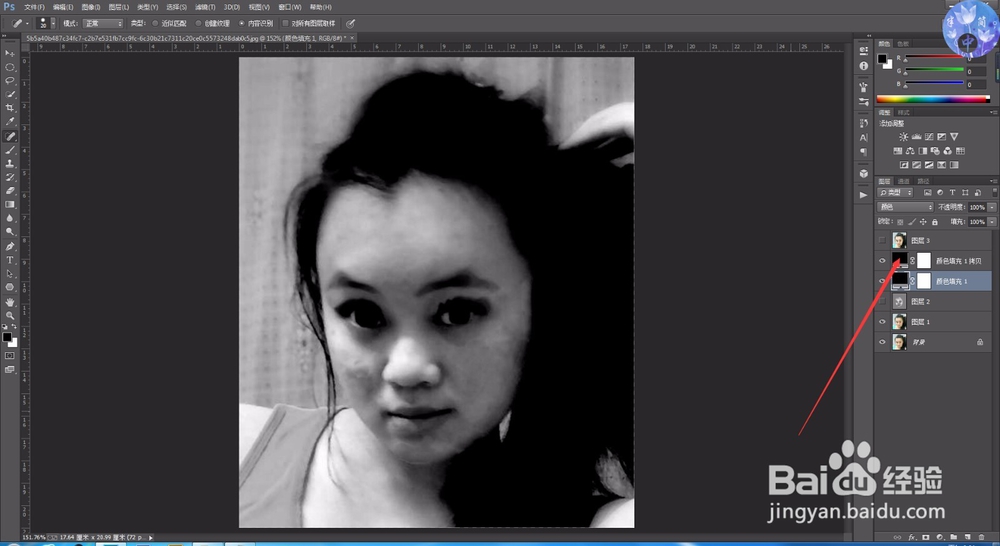Select the Gradient tool

point(10,205)
